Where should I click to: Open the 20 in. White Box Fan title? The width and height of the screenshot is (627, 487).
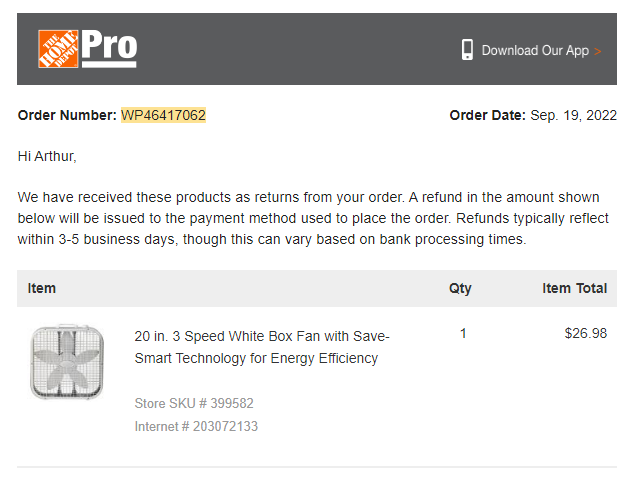(x=262, y=347)
